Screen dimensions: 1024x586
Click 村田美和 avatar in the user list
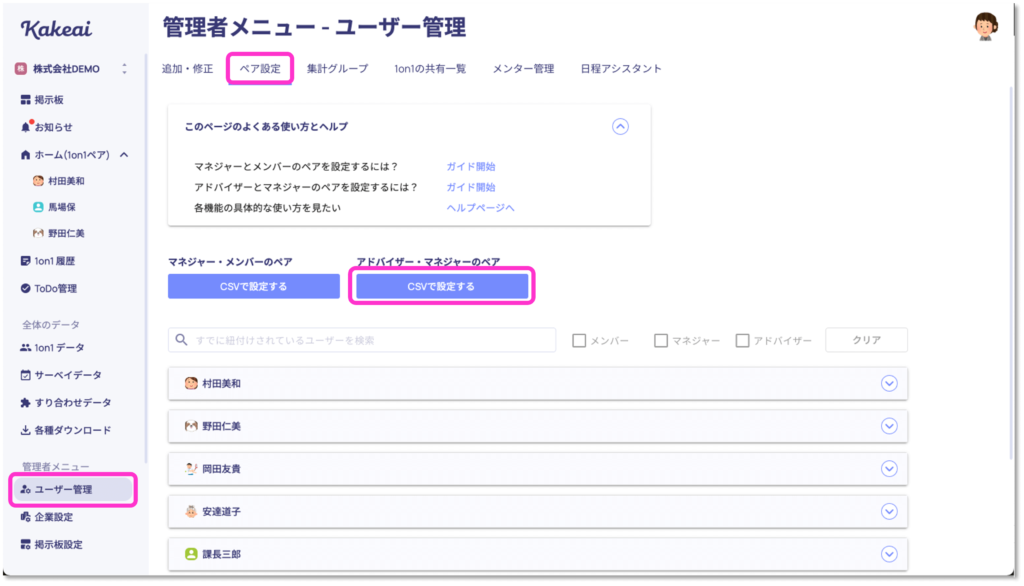pyautogui.click(x=191, y=383)
